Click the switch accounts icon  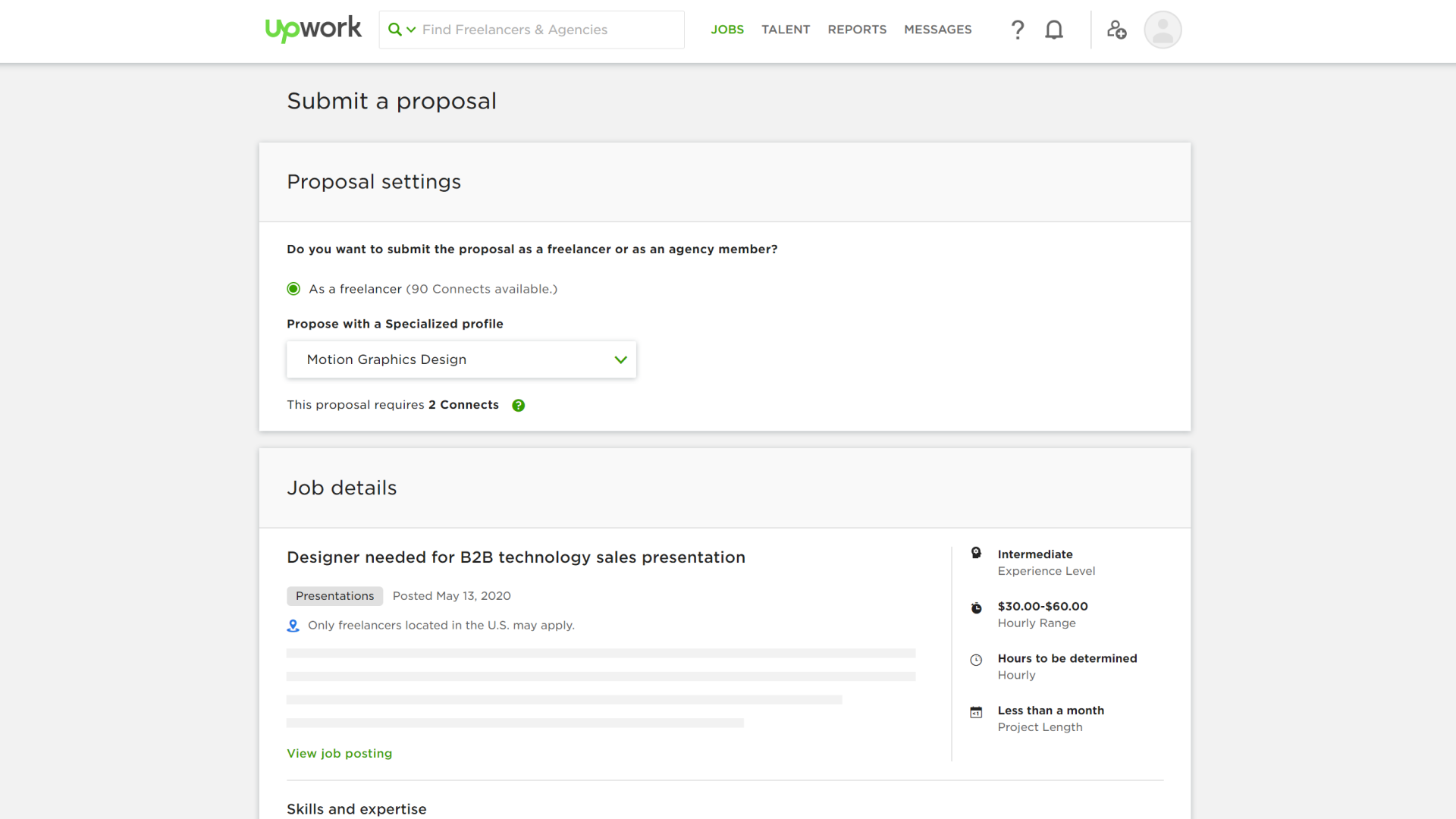(1117, 29)
